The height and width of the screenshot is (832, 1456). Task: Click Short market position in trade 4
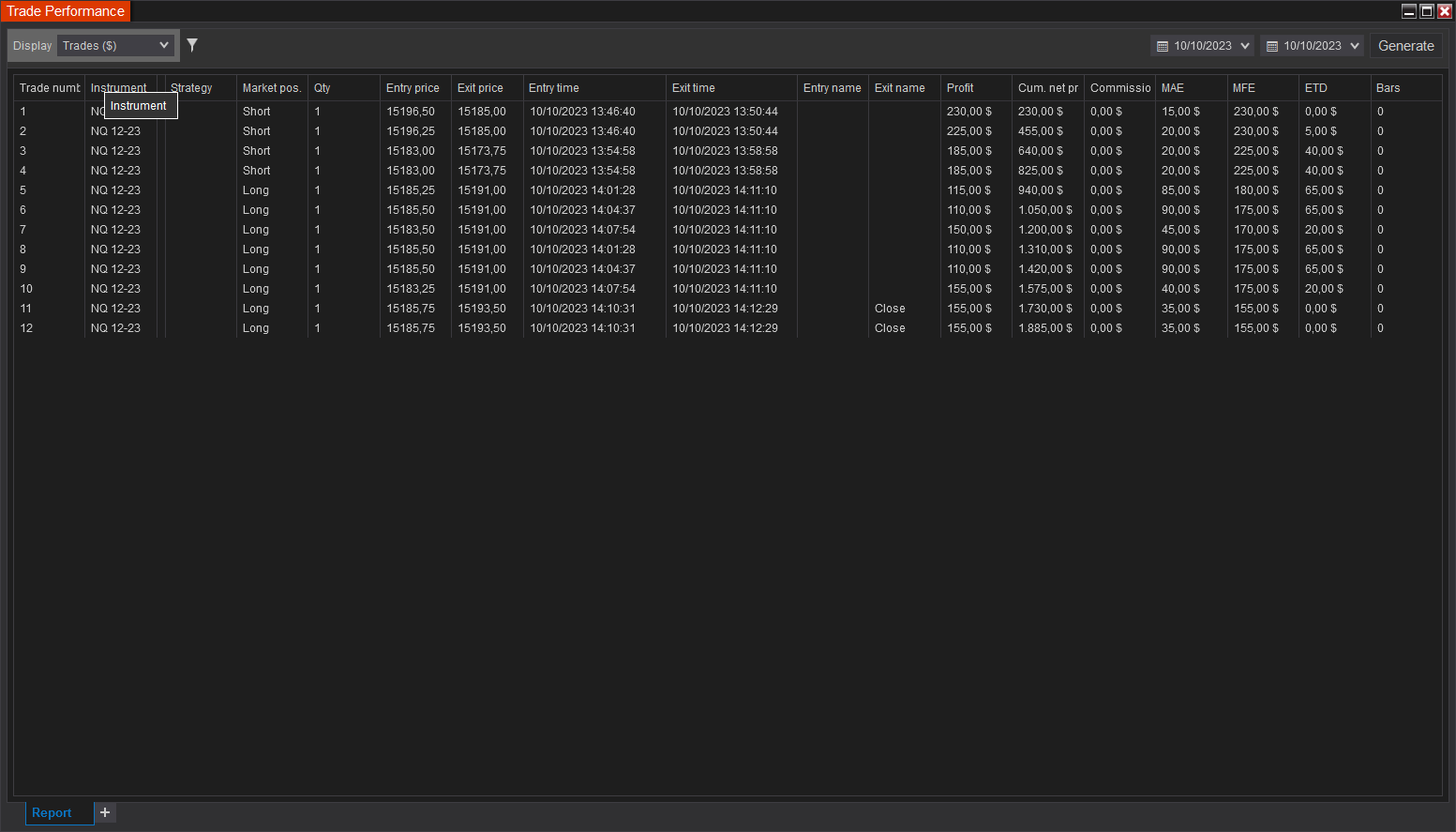tap(256, 171)
